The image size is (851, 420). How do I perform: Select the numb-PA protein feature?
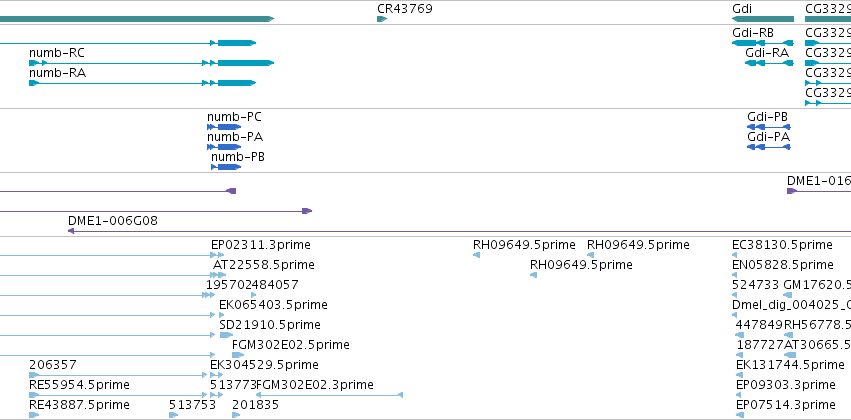tap(224, 147)
